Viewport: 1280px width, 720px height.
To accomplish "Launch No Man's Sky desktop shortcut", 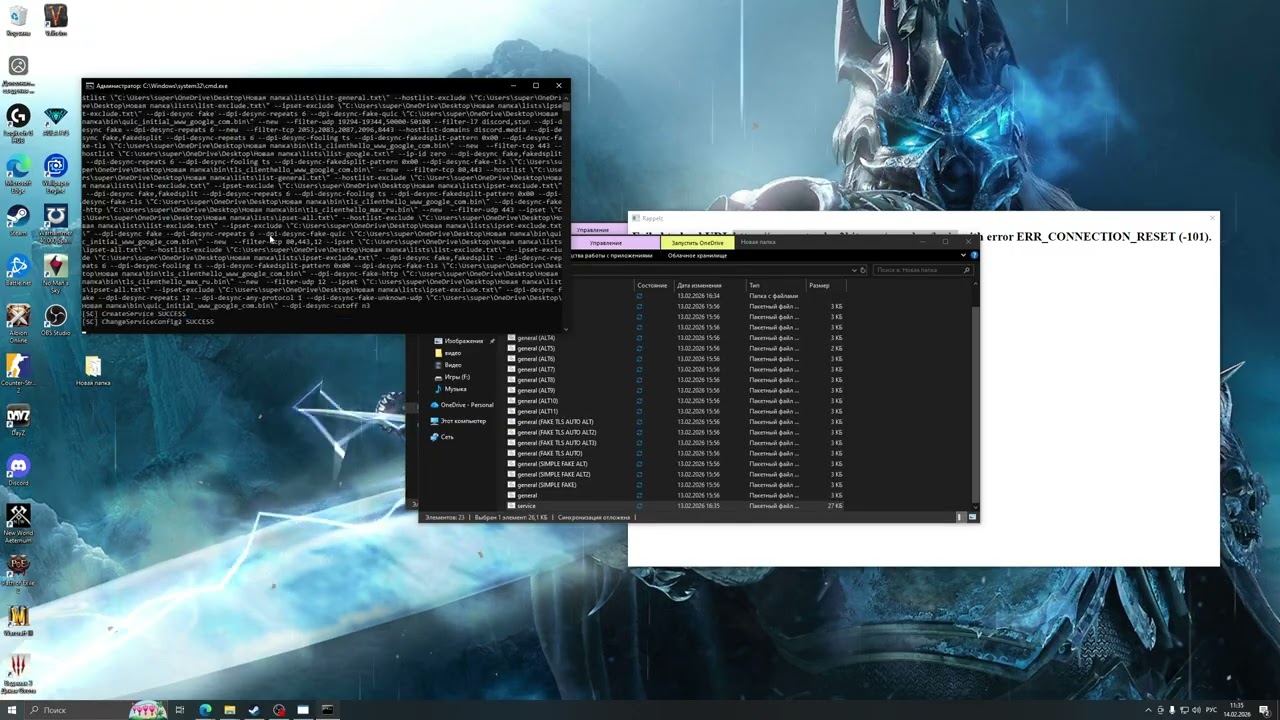I will pos(56,272).
